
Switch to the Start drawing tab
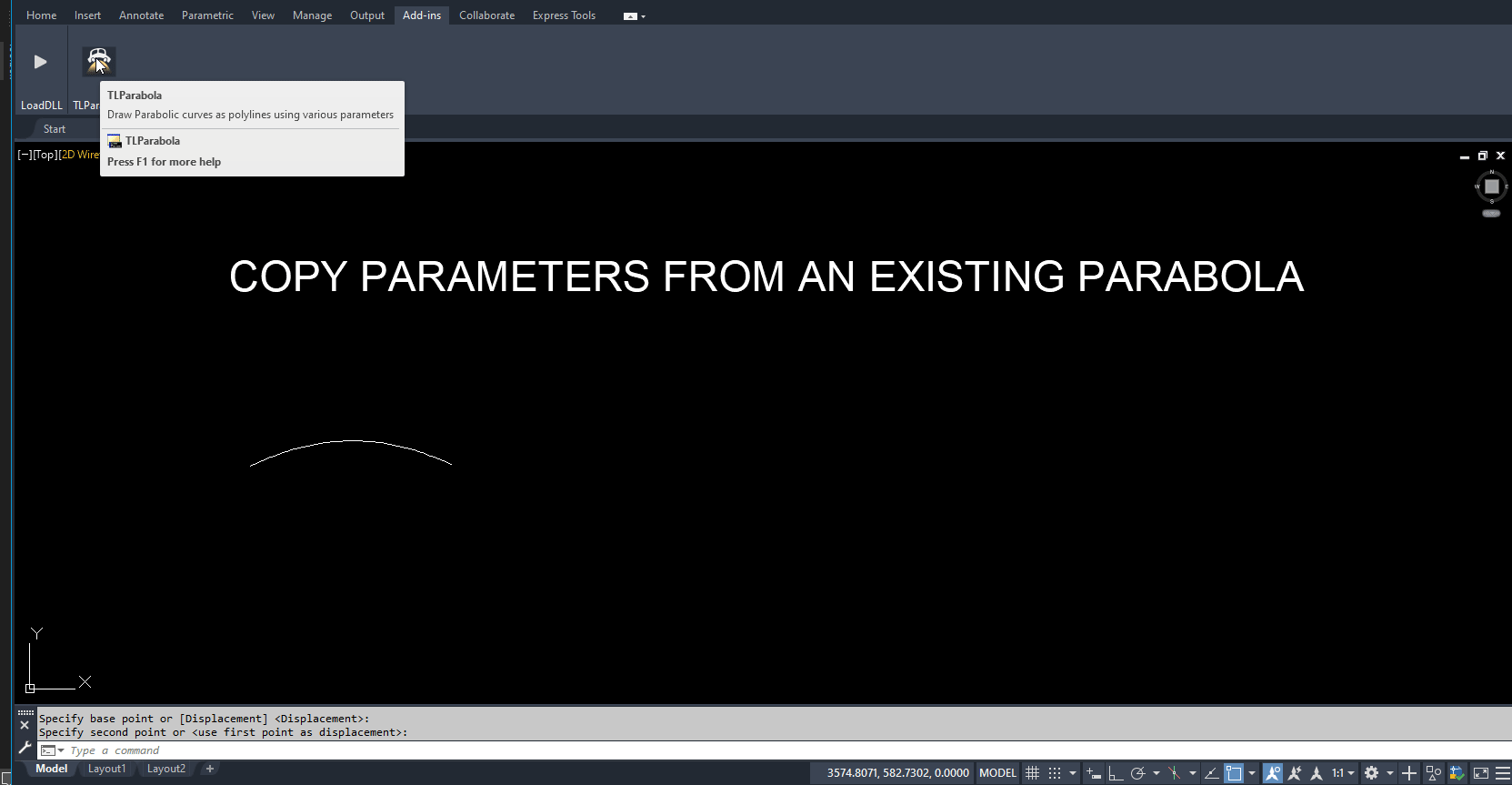pyautogui.click(x=55, y=129)
